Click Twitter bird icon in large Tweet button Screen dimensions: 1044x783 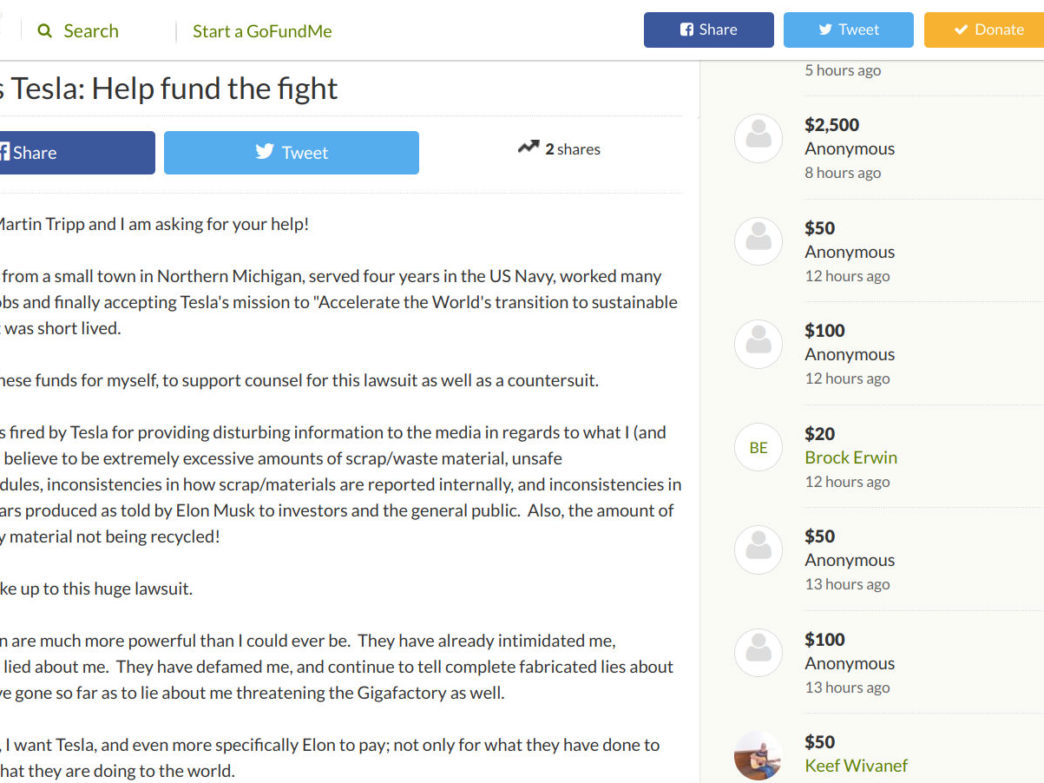[264, 151]
